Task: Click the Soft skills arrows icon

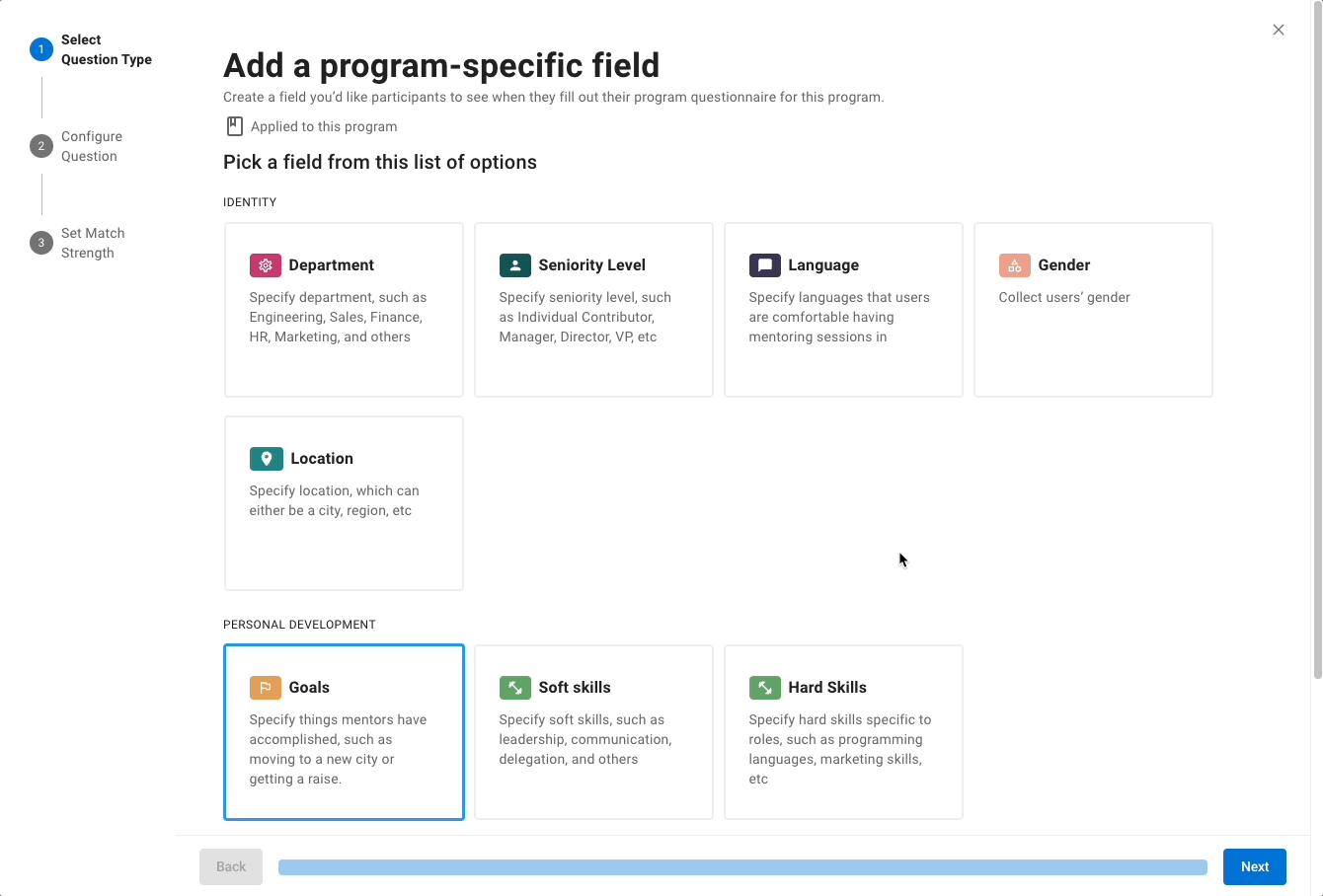Action: (514, 688)
